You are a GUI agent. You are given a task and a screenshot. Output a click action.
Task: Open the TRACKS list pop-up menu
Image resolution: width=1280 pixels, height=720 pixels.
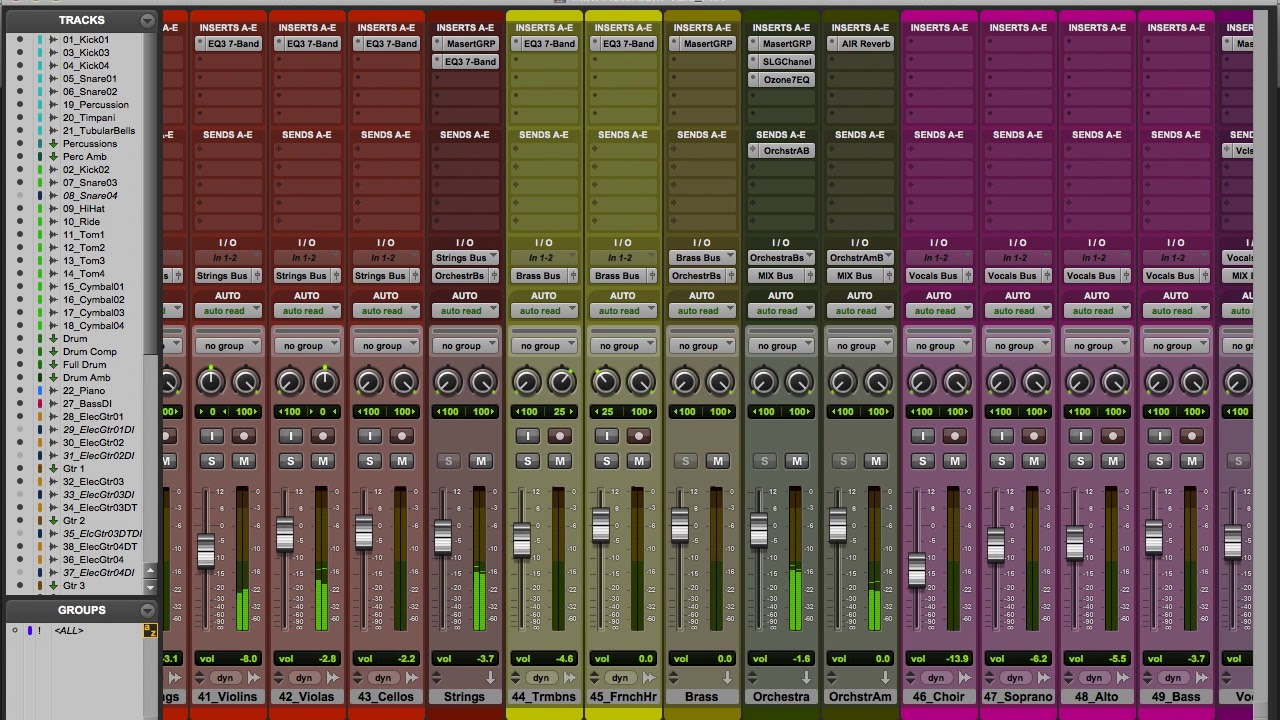(147, 20)
